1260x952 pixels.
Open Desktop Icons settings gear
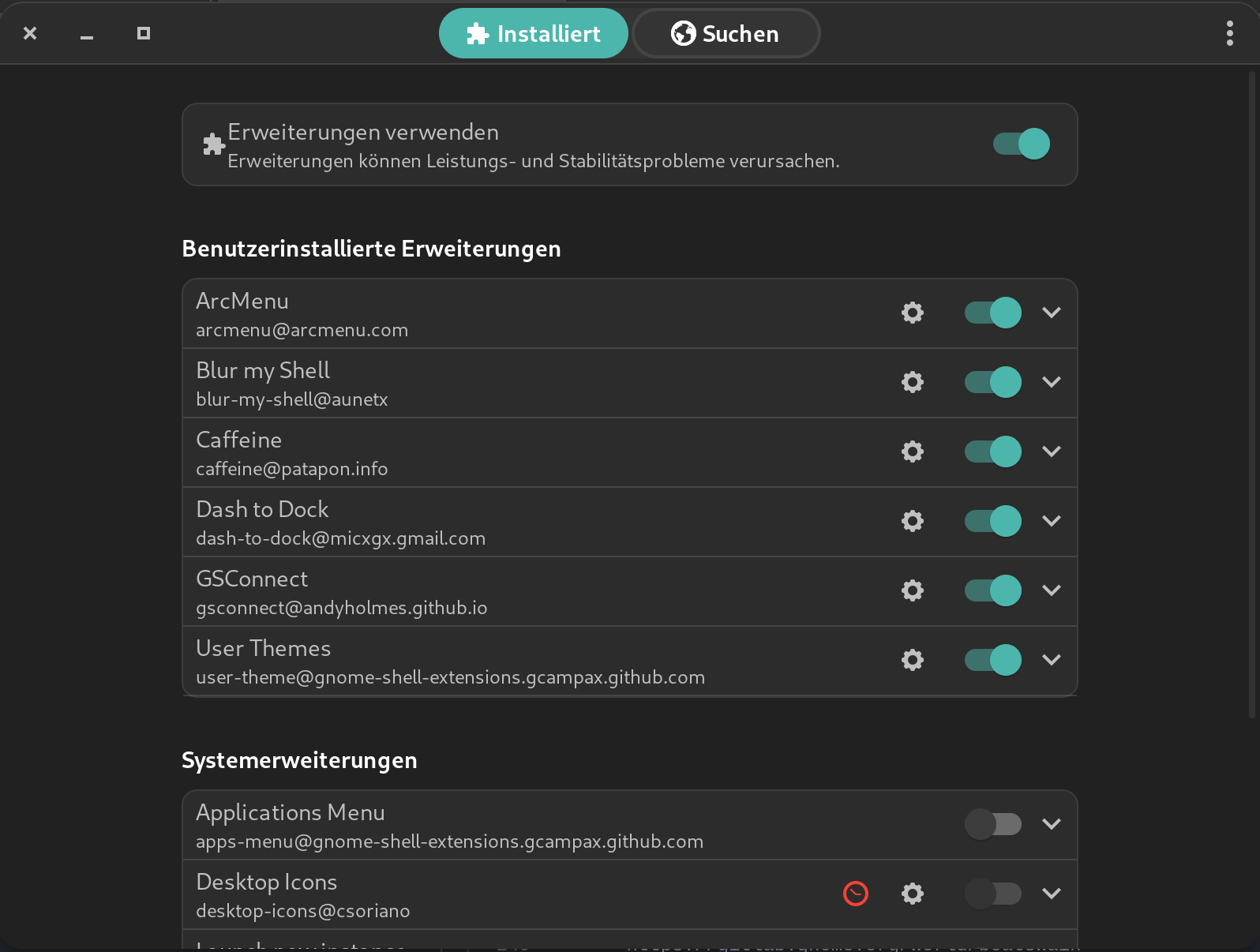(x=913, y=894)
